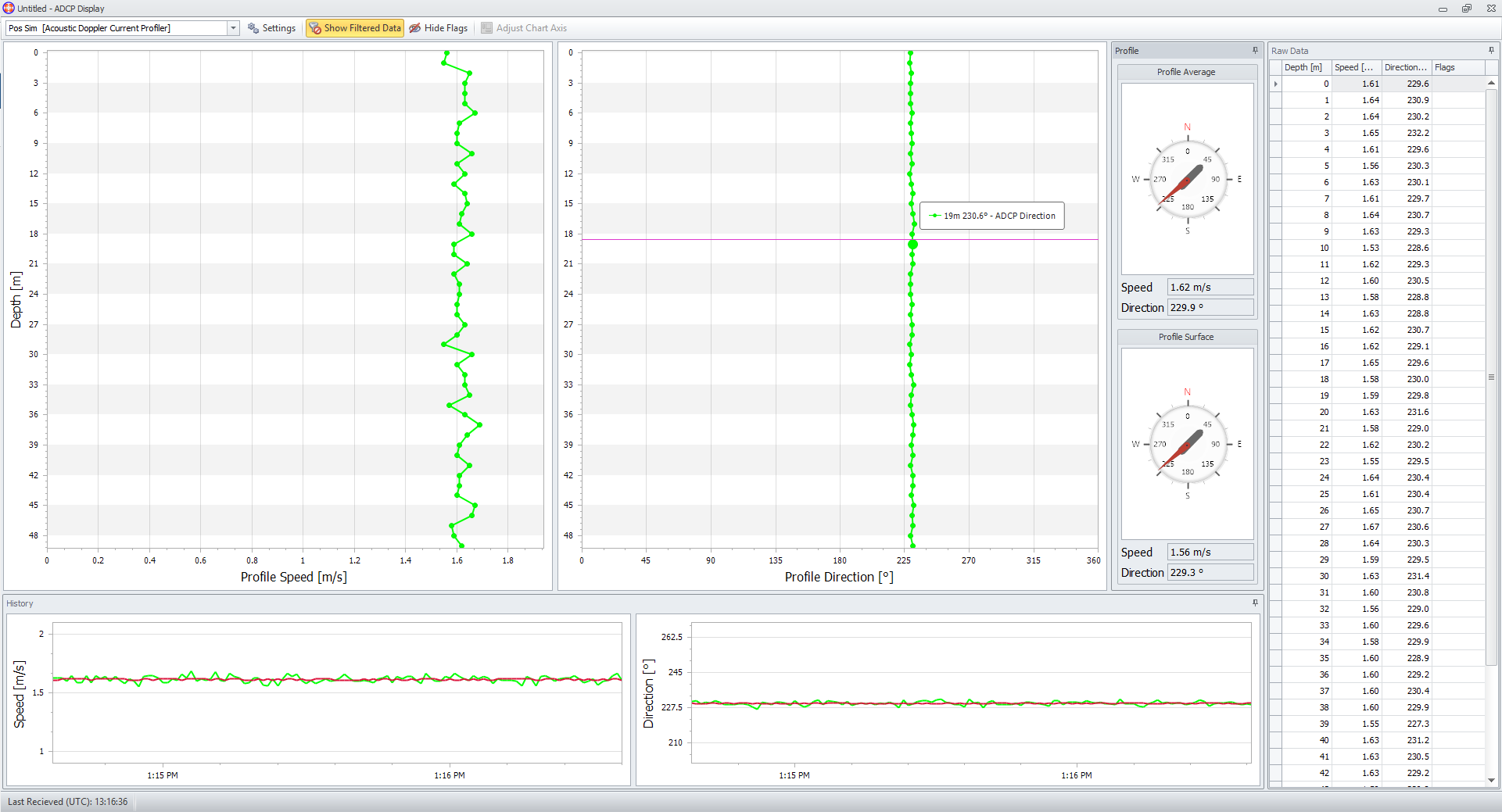Screen dimensions: 1502x812
Task: Toggle Show Filtered Data off
Action: 355,28
